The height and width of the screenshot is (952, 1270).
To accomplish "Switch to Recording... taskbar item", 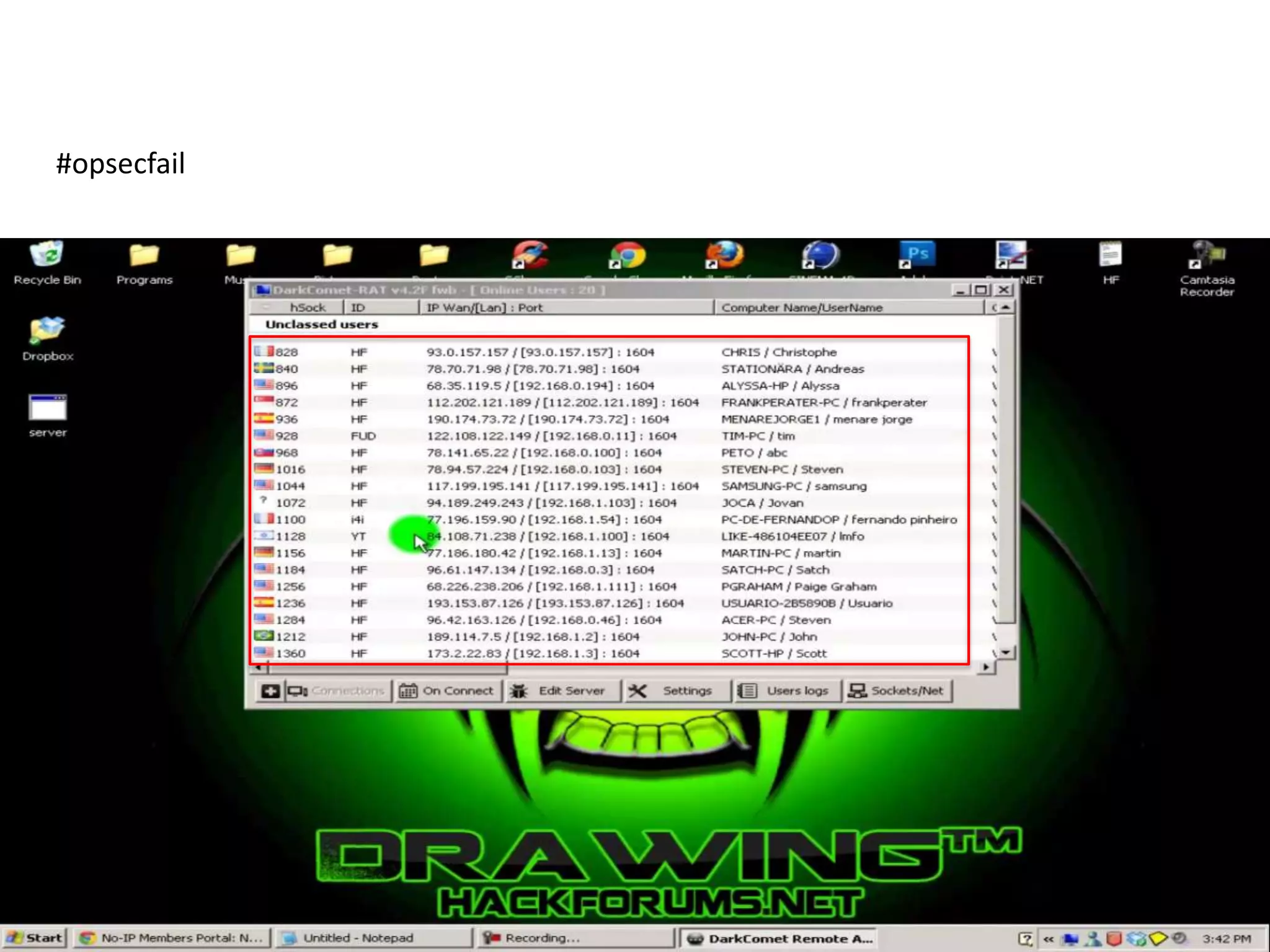I will (x=577, y=938).
